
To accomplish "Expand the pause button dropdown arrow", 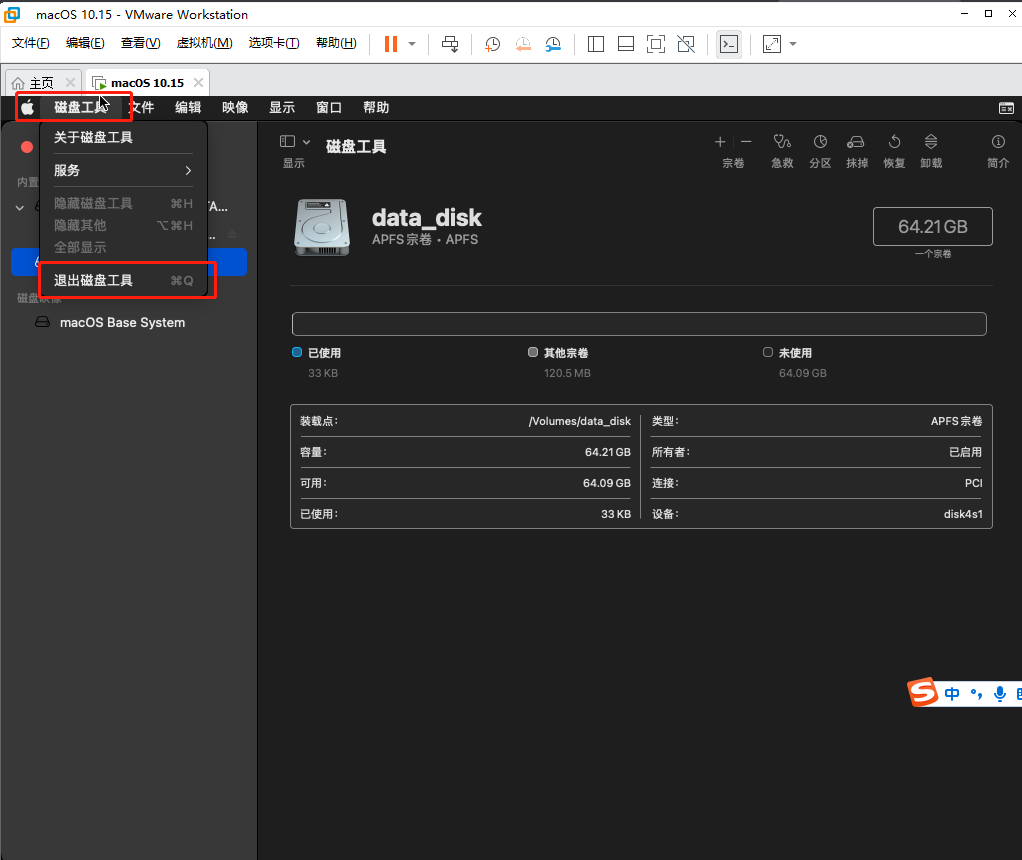I will coord(412,44).
